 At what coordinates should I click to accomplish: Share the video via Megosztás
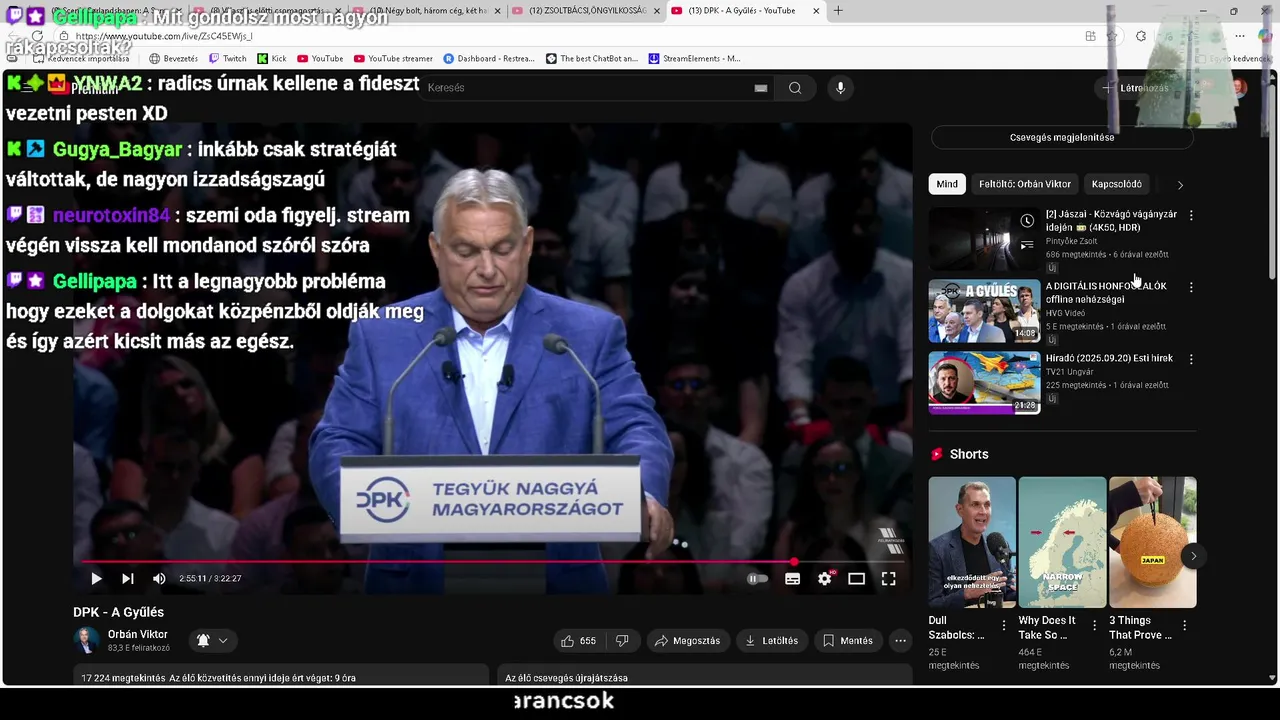[x=688, y=641]
